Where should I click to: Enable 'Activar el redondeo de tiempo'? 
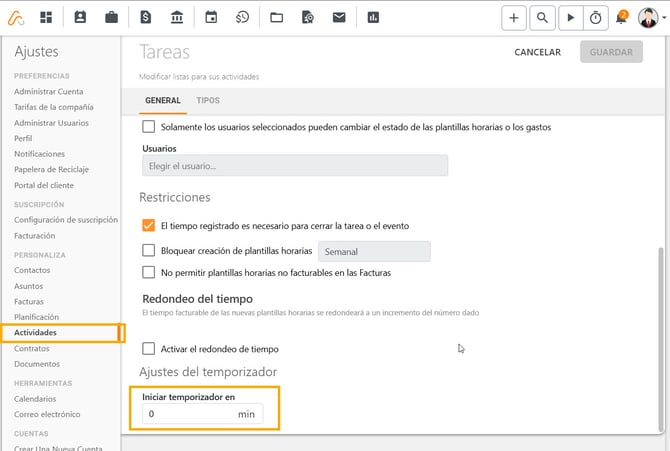point(148,348)
